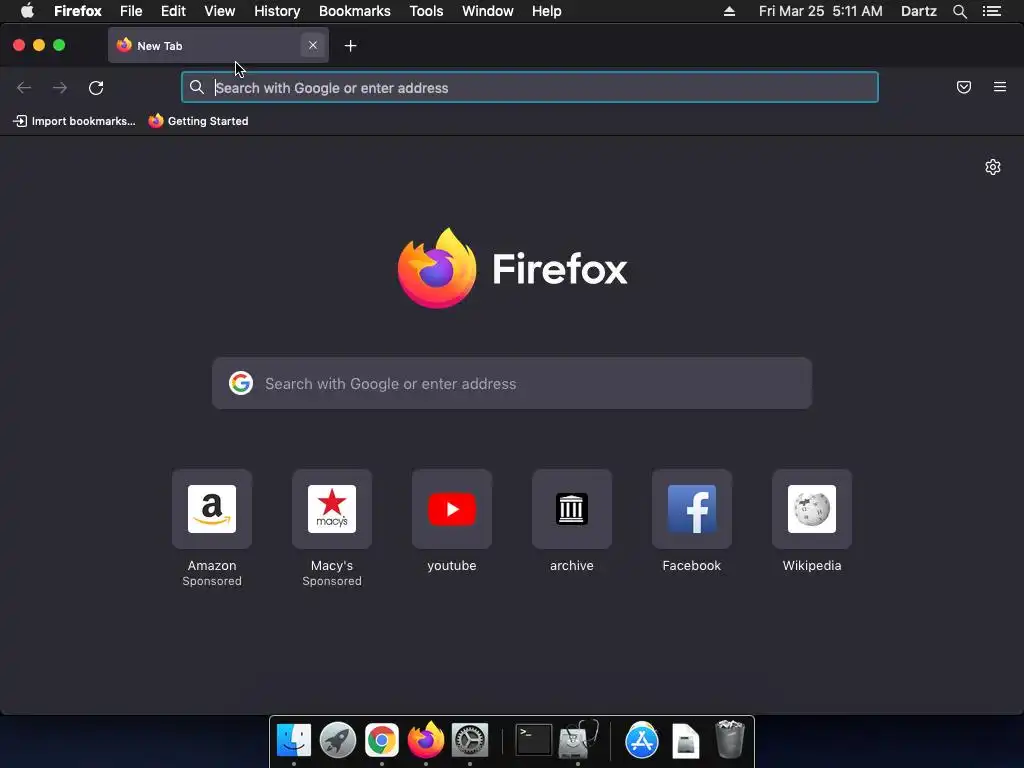The width and height of the screenshot is (1024, 768).
Task: Open App Store from the Dock
Action: coord(642,741)
